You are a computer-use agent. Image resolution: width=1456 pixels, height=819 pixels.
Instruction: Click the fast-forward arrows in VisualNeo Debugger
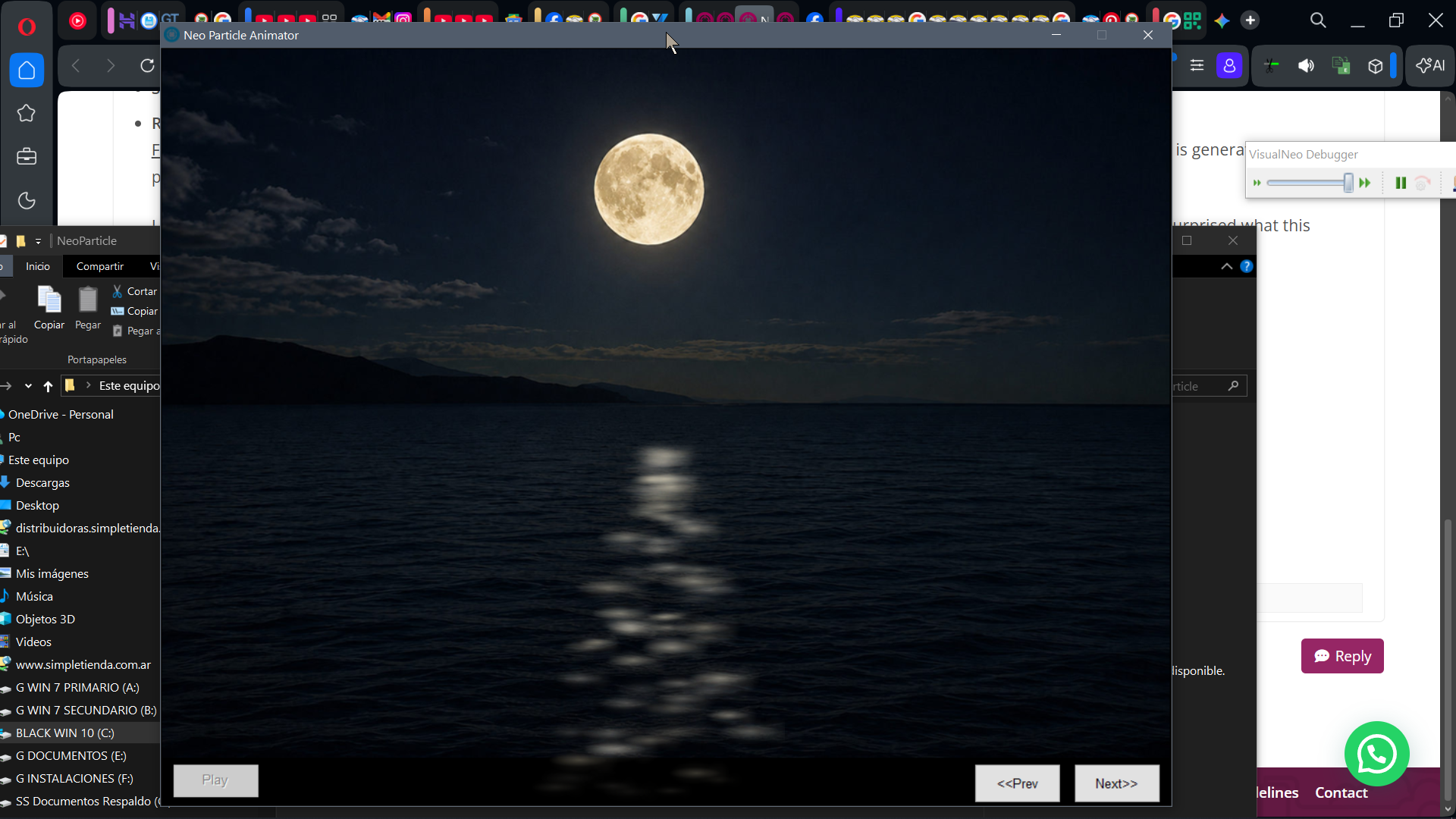click(x=1365, y=183)
